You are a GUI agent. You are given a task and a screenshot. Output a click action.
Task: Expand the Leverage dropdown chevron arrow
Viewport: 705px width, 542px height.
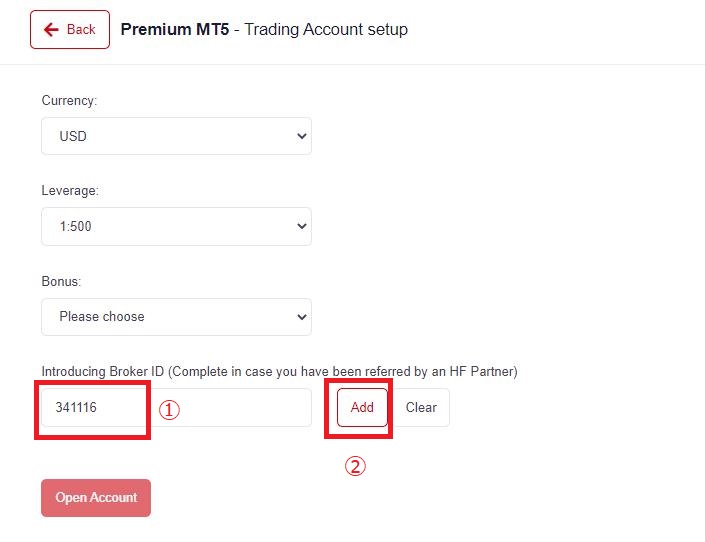pos(303,226)
